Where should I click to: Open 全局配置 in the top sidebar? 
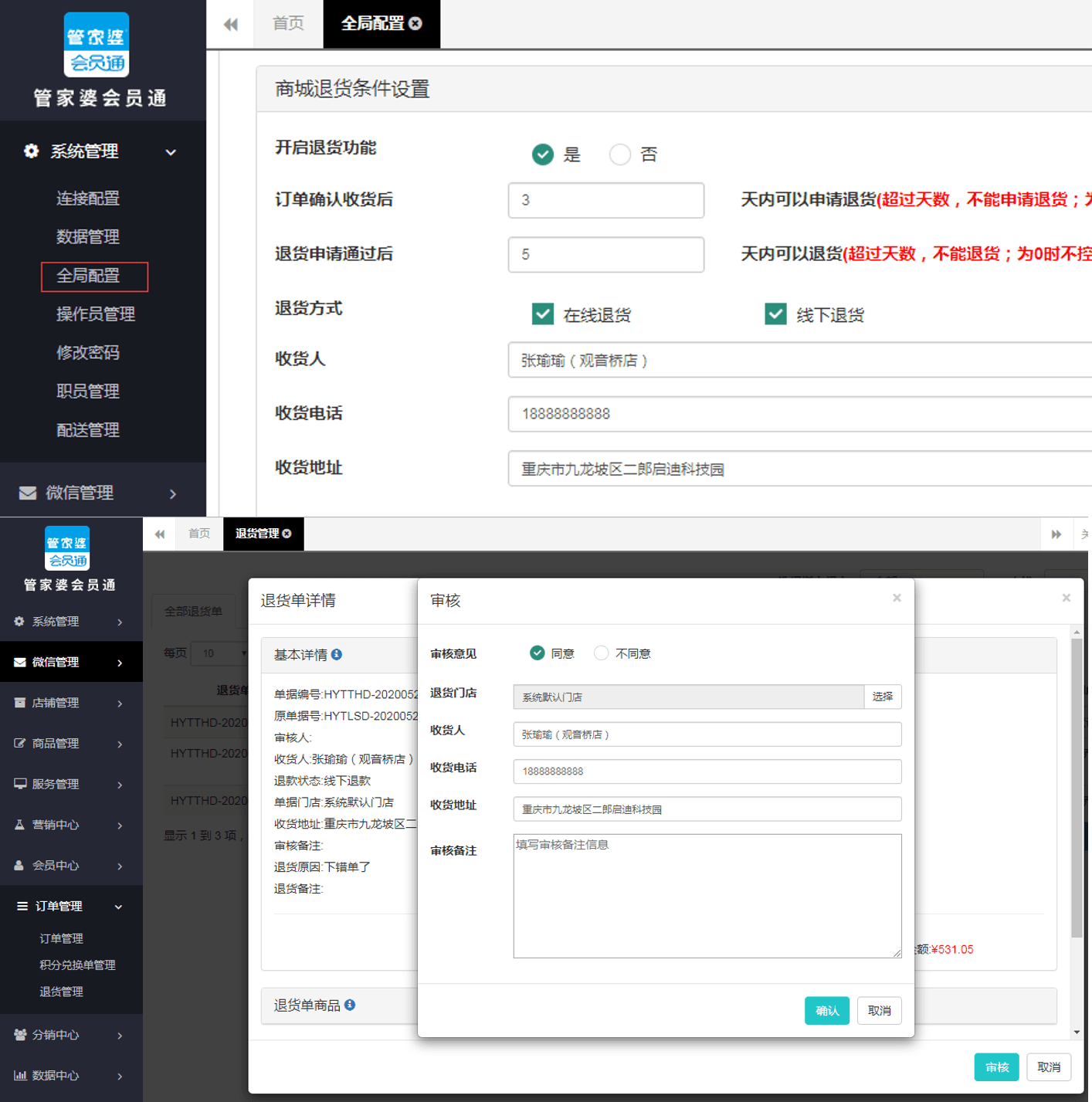click(x=88, y=276)
